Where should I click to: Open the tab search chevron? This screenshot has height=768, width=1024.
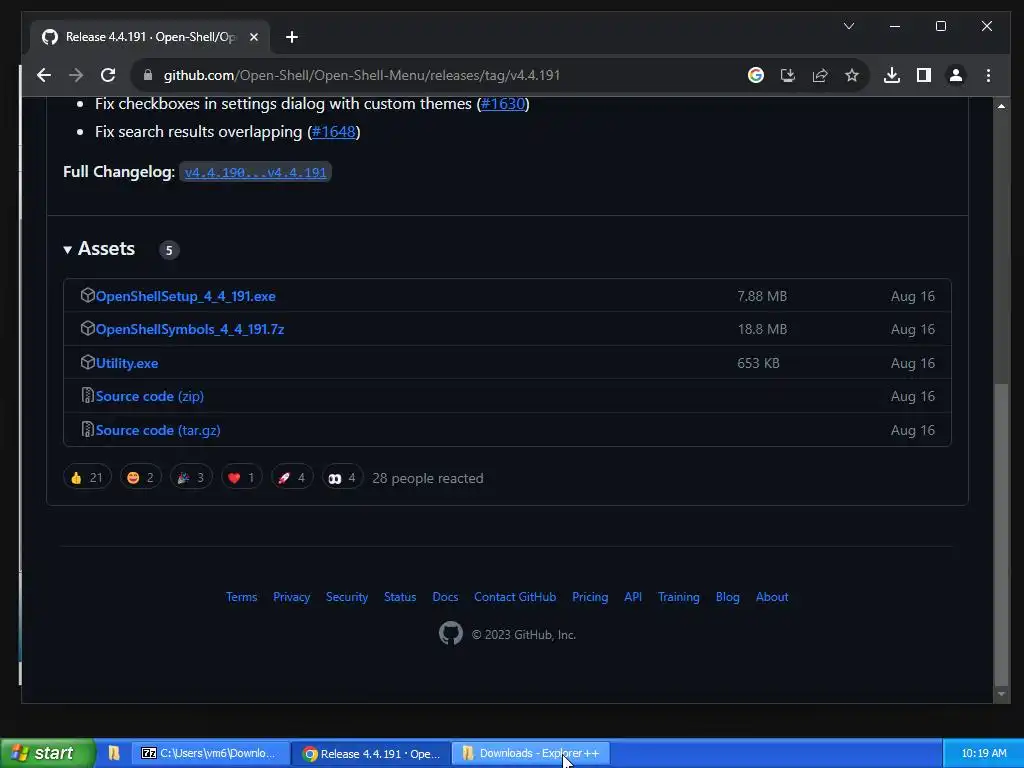coord(849,26)
